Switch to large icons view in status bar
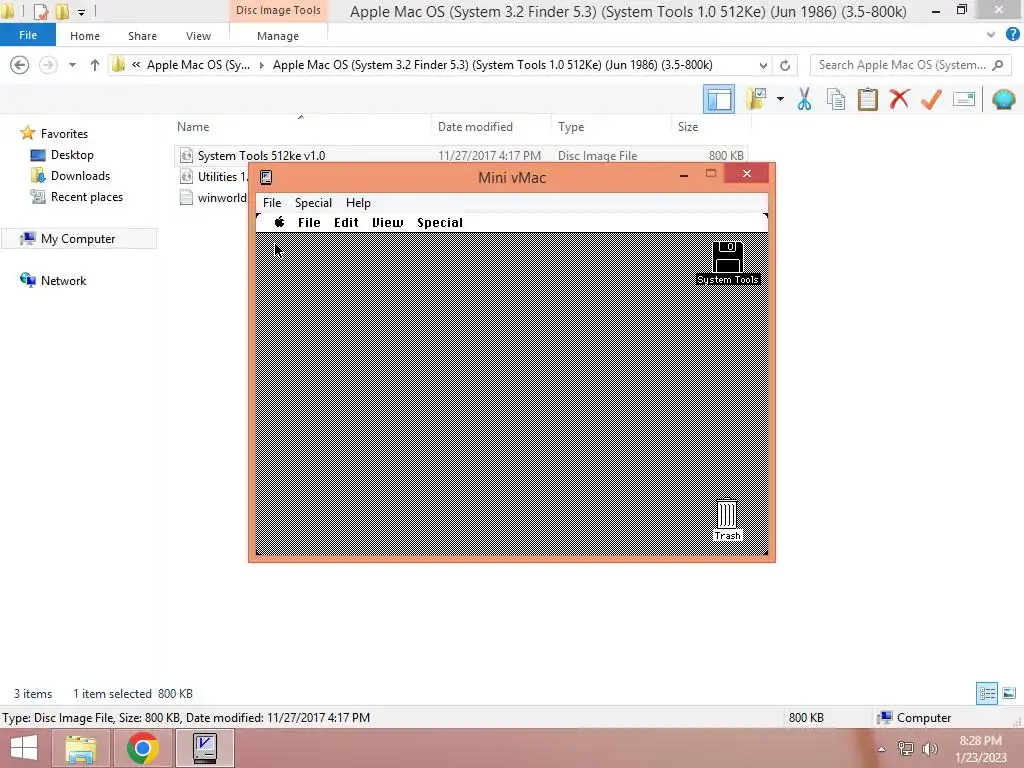 coord(1008,693)
